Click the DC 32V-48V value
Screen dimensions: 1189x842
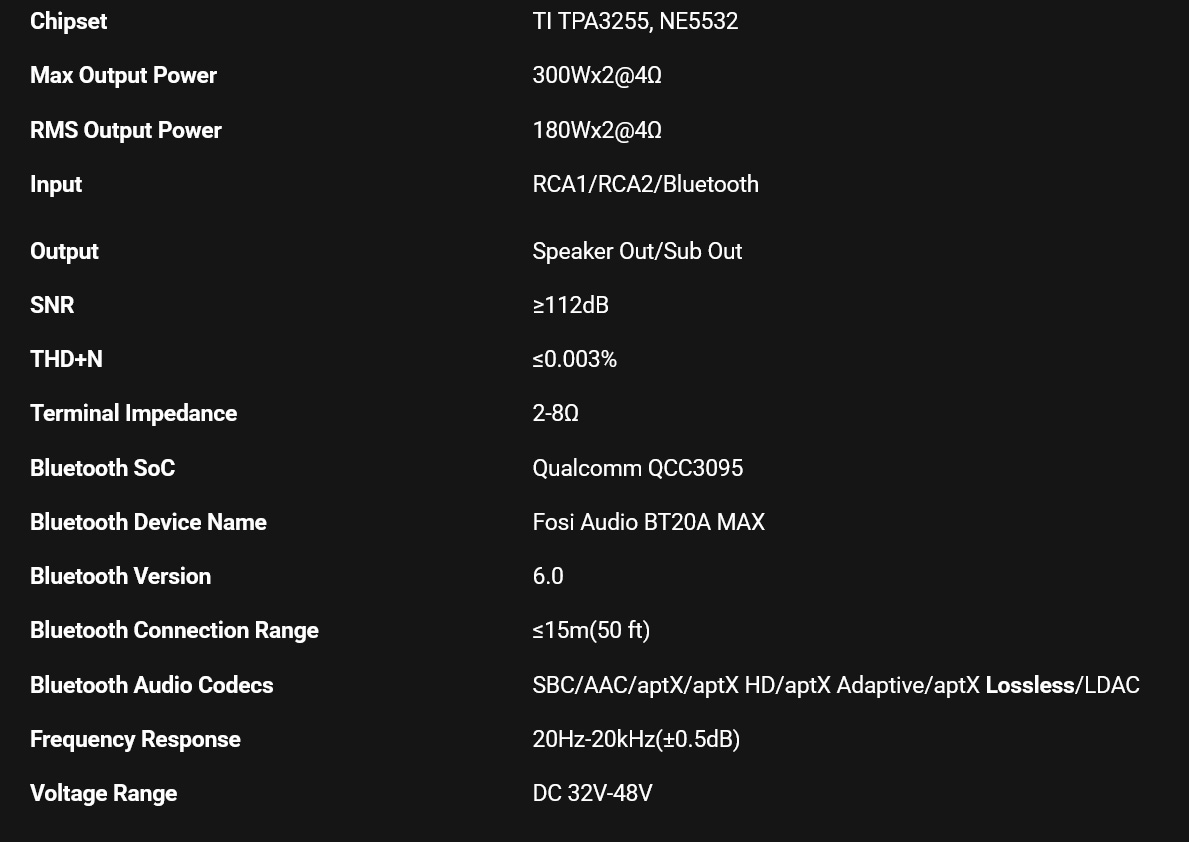pyautogui.click(x=592, y=793)
